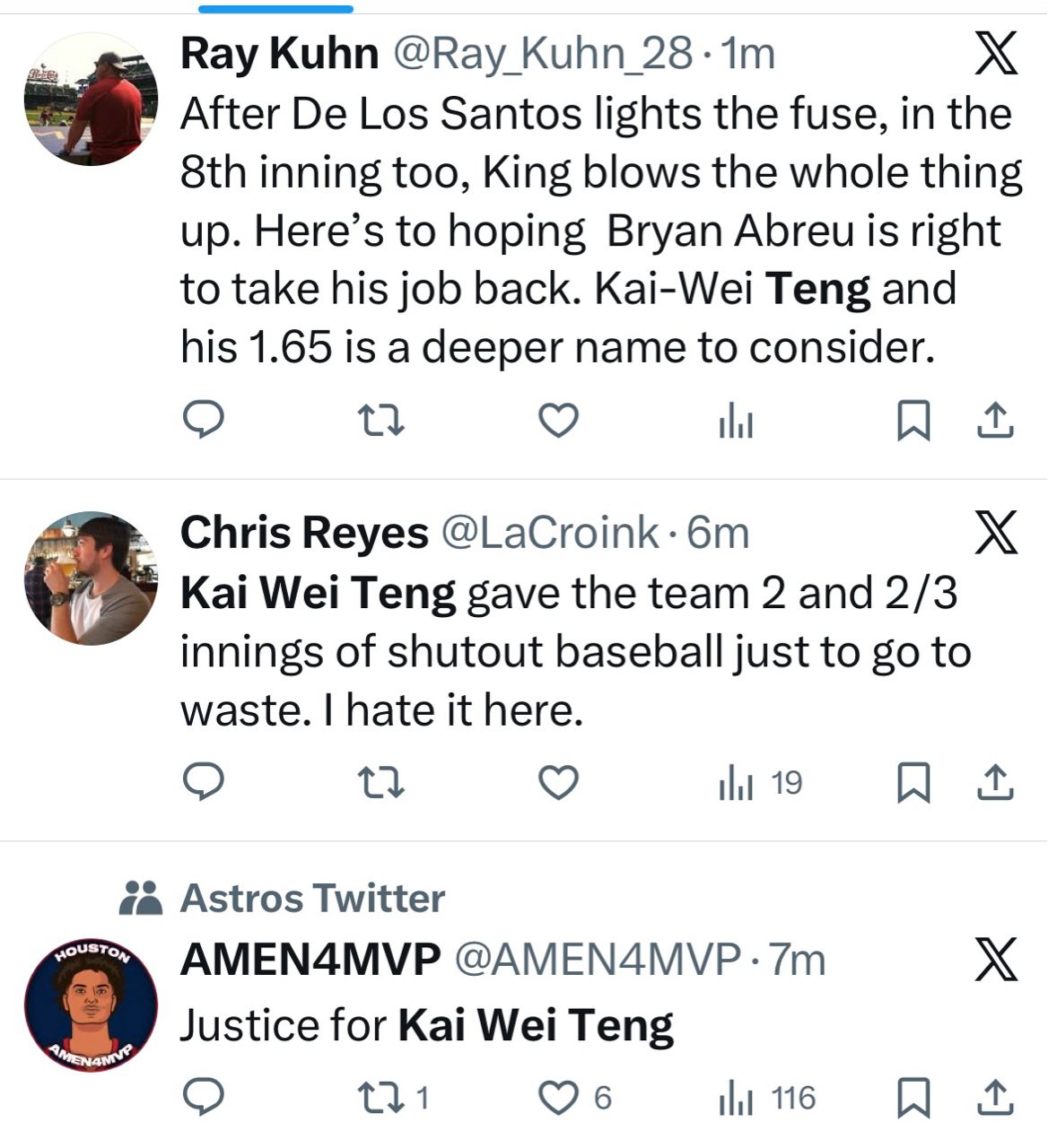Bookmark the AMEN4MVP tweet
This screenshot has height=1148, width=1048.
(x=913, y=1098)
